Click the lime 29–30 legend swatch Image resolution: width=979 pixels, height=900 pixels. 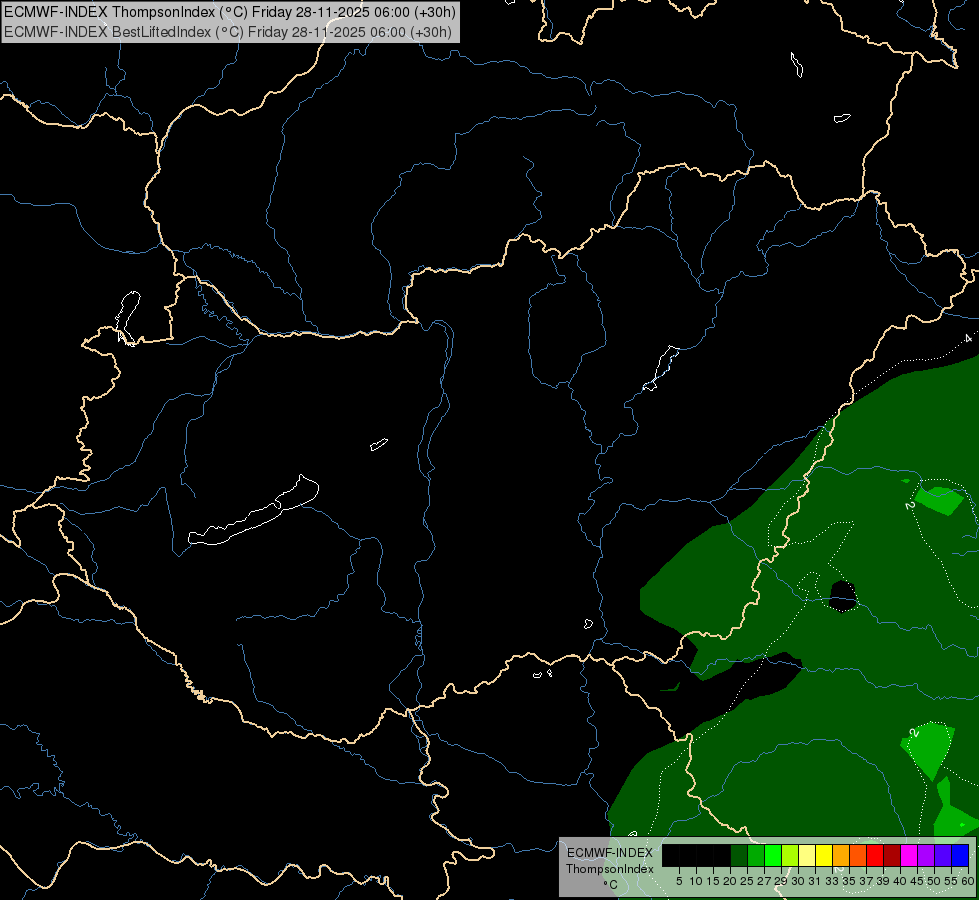790,856
